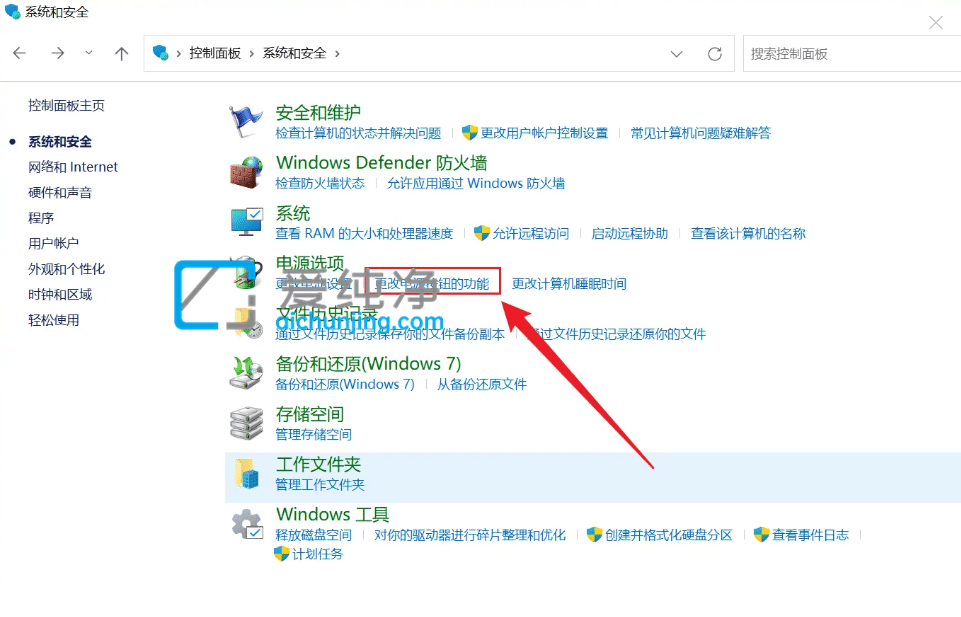
Task: Click 管理存储空间 link
Action: 313,434
